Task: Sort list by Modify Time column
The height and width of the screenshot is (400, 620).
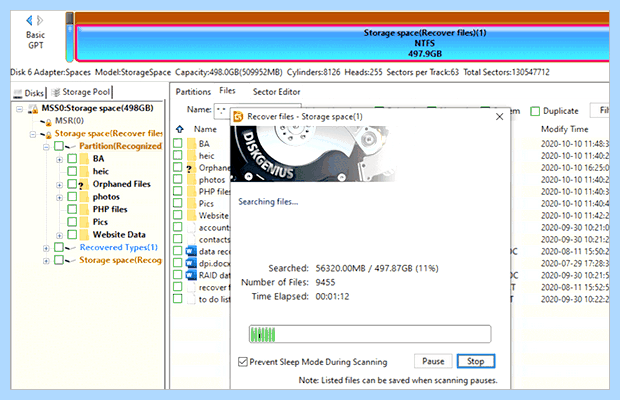Action: coord(564,129)
